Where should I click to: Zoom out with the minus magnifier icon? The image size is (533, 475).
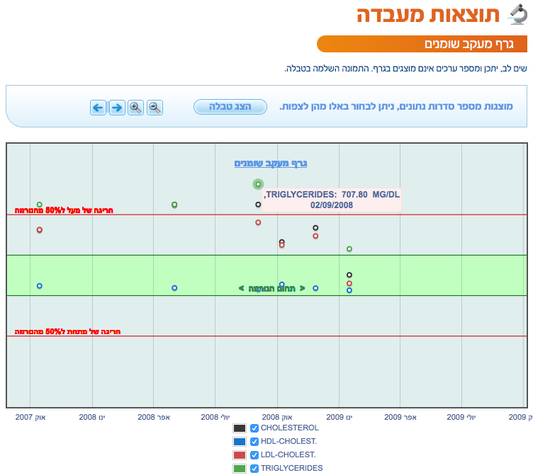[x=155, y=108]
